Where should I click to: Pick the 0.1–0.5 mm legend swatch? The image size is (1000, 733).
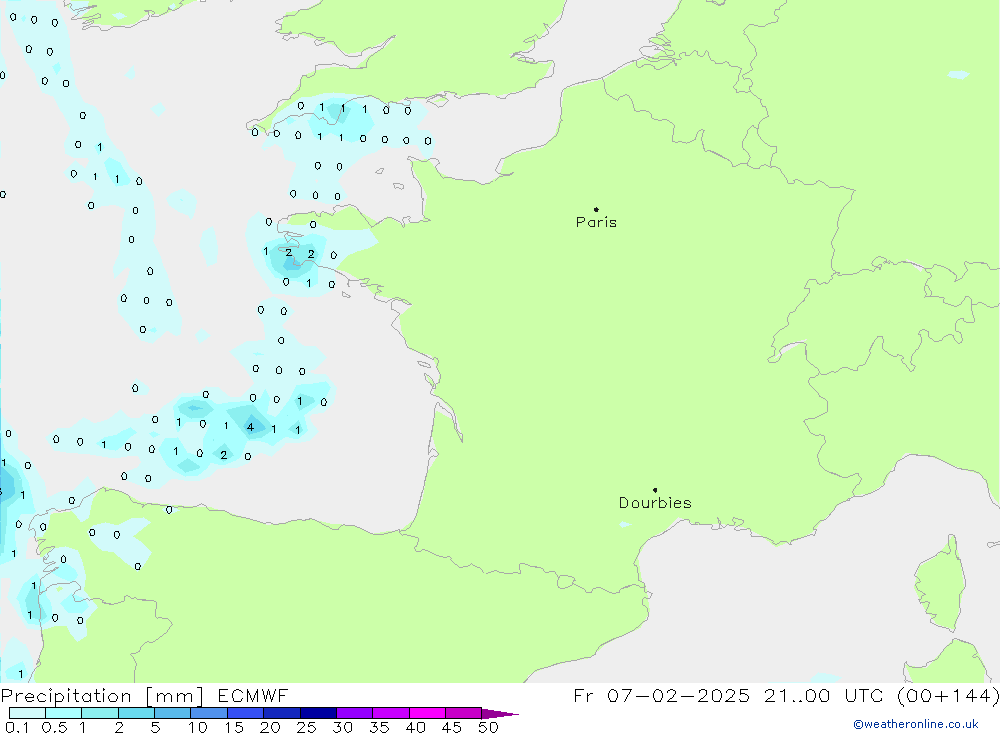pos(27,713)
